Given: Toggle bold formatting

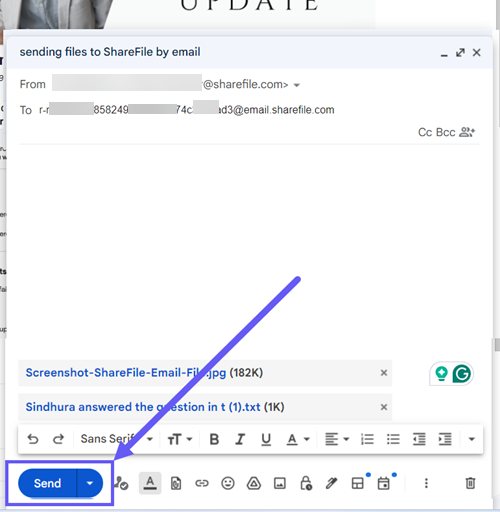Looking at the screenshot, I should click(214, 439).
